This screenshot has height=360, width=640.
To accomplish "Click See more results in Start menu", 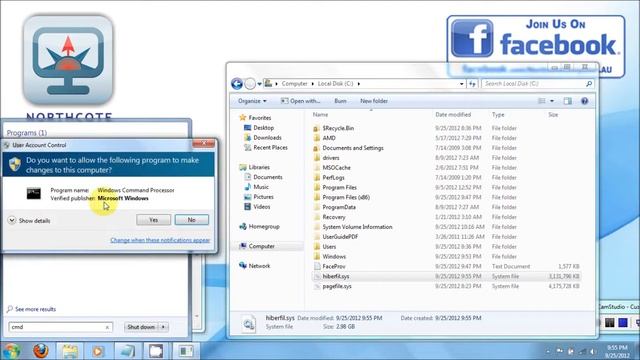I will [31, 309].
